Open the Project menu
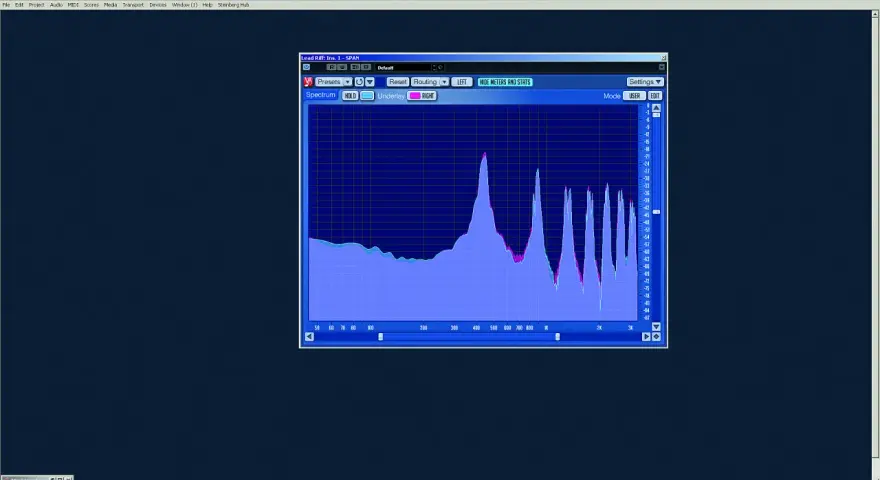Image resolution: width=880 pixels, height=480 pixels. pos(36,4)
